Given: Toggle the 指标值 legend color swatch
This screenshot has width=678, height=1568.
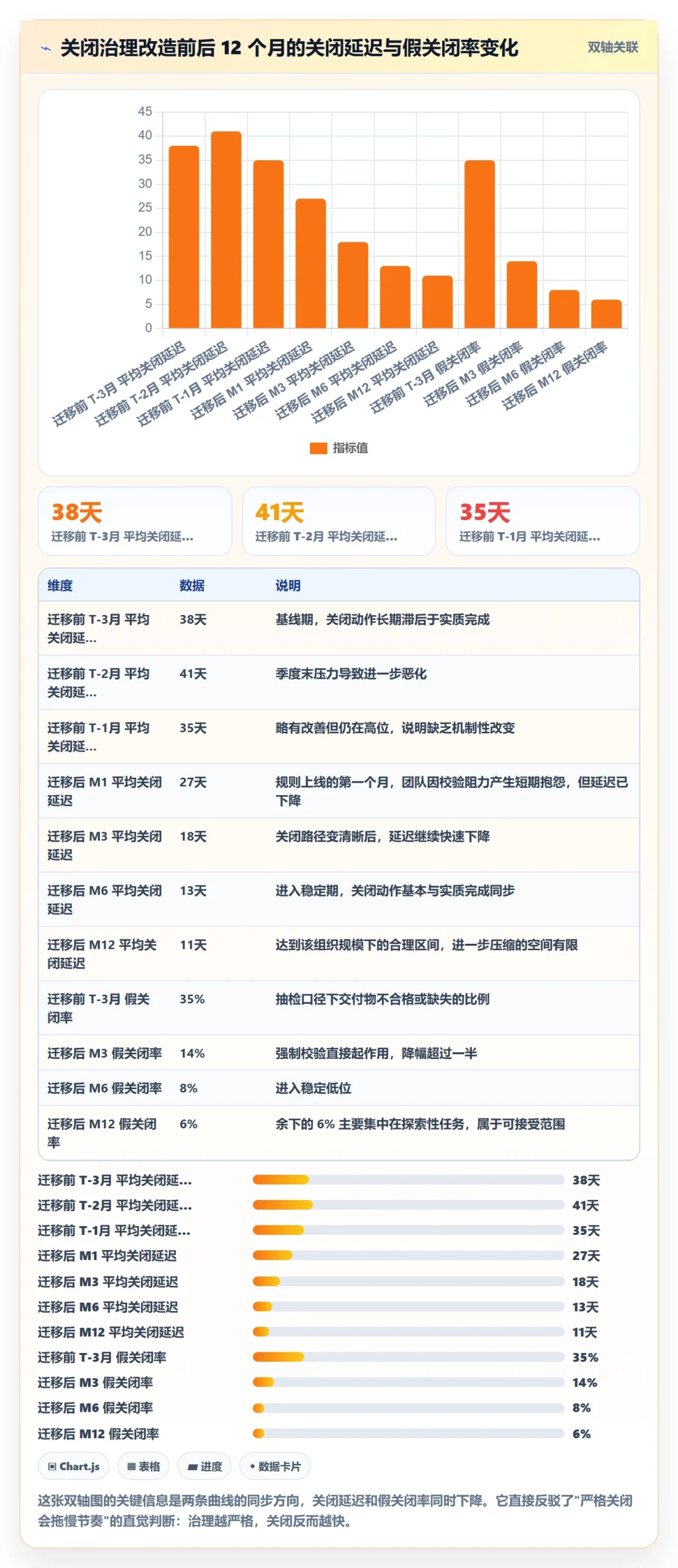Looking at the screenshot, I should click(x=318, y=448).
